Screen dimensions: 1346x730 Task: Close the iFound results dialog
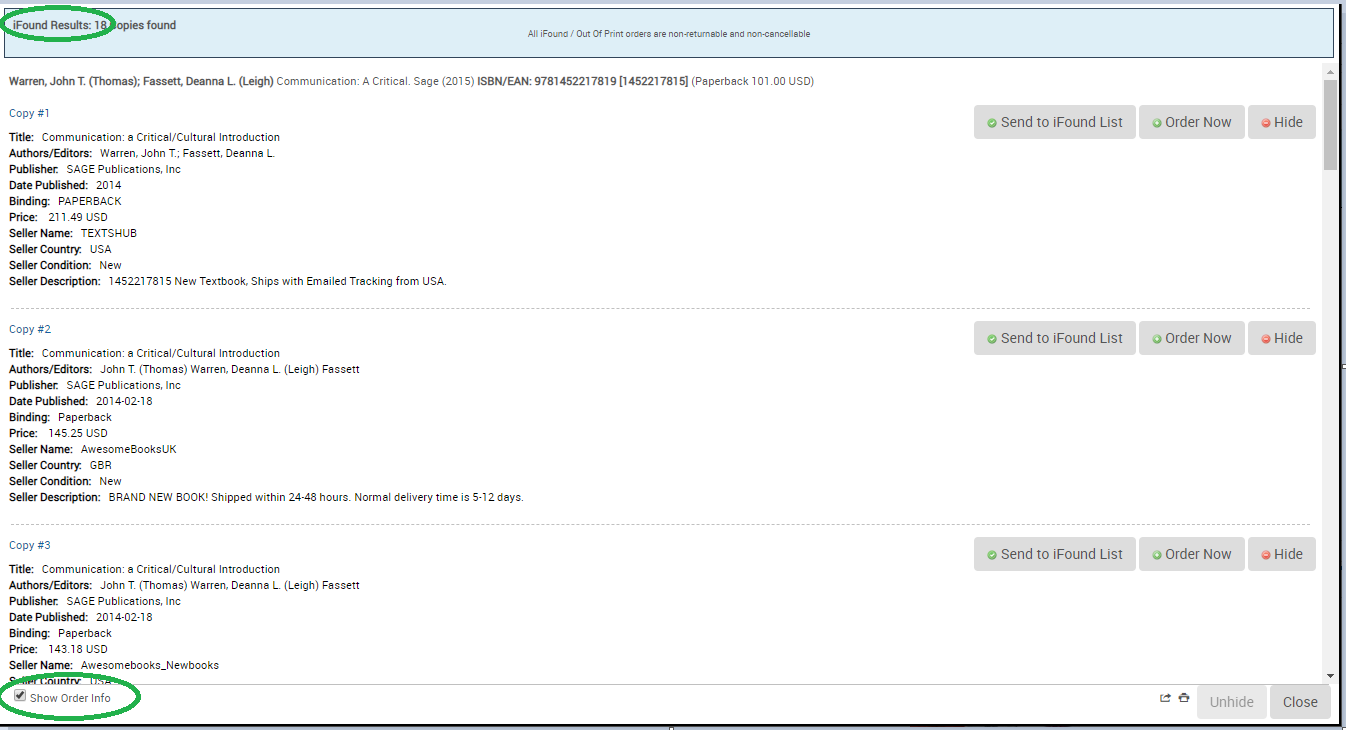pos(1300,702)
